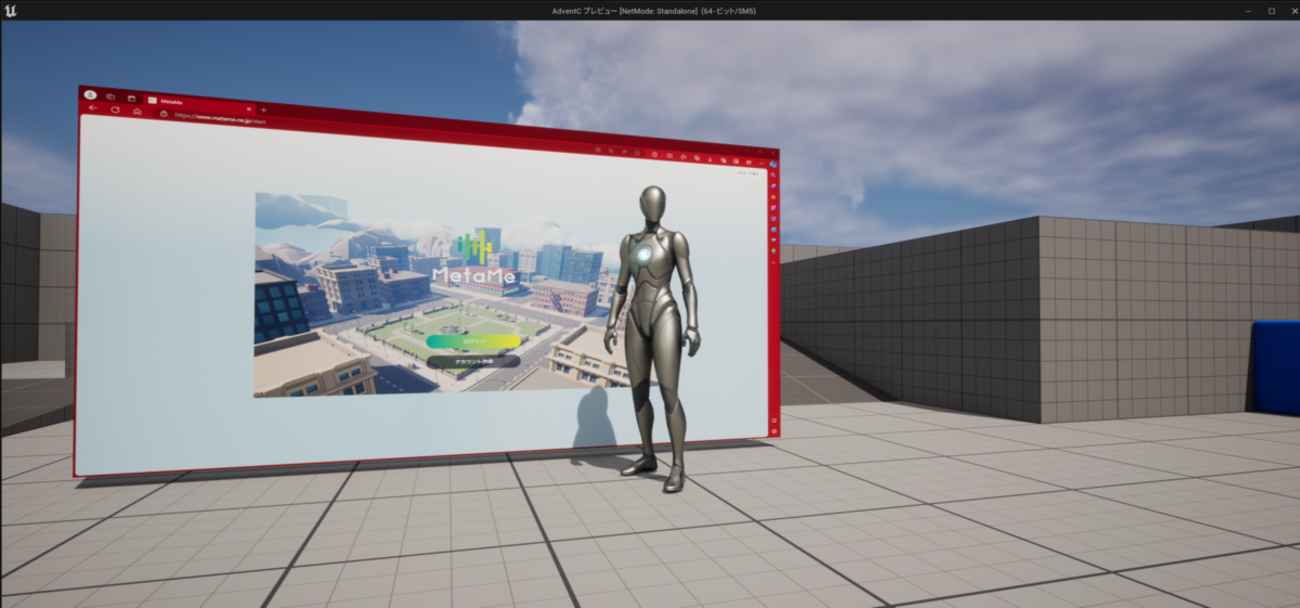Open the tab actions icon
Viewport: 1300px width, 608px height.
(131, 98)
